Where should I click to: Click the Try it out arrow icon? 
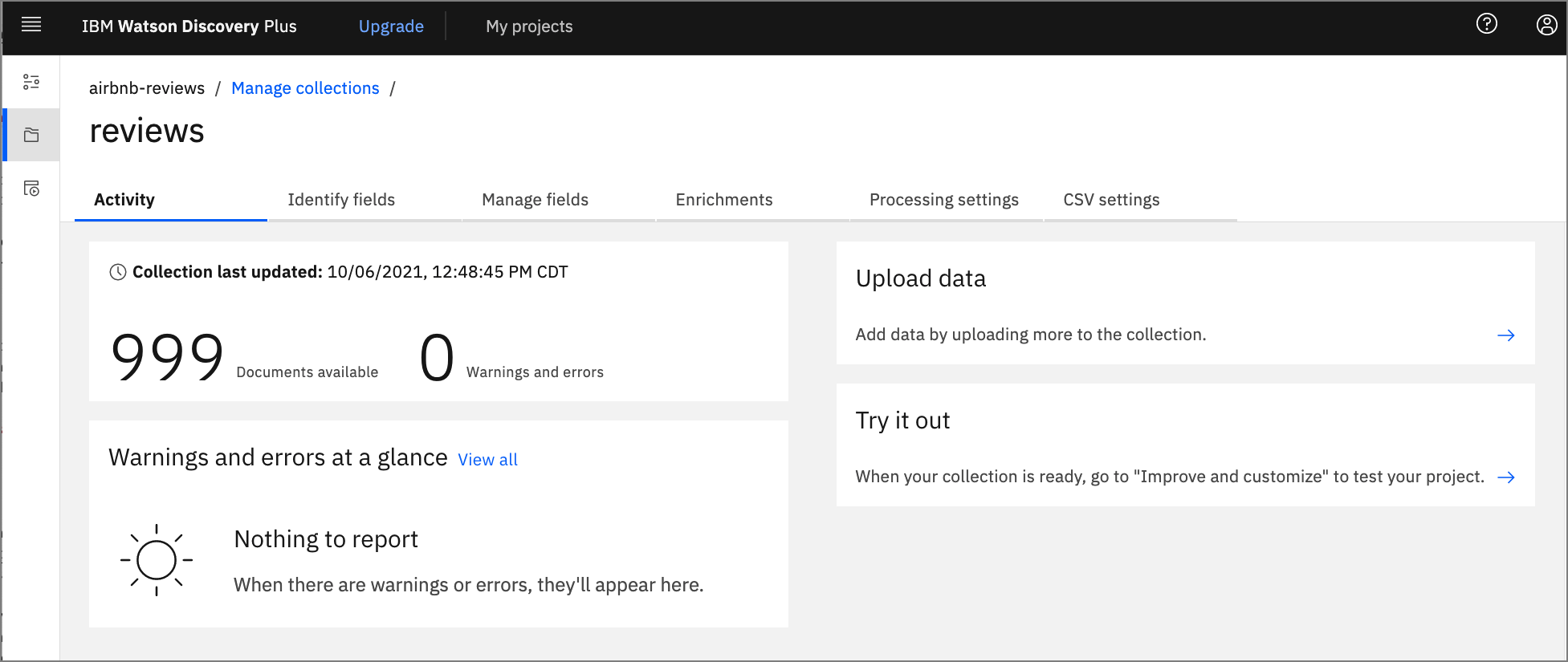coord(1505,477)
